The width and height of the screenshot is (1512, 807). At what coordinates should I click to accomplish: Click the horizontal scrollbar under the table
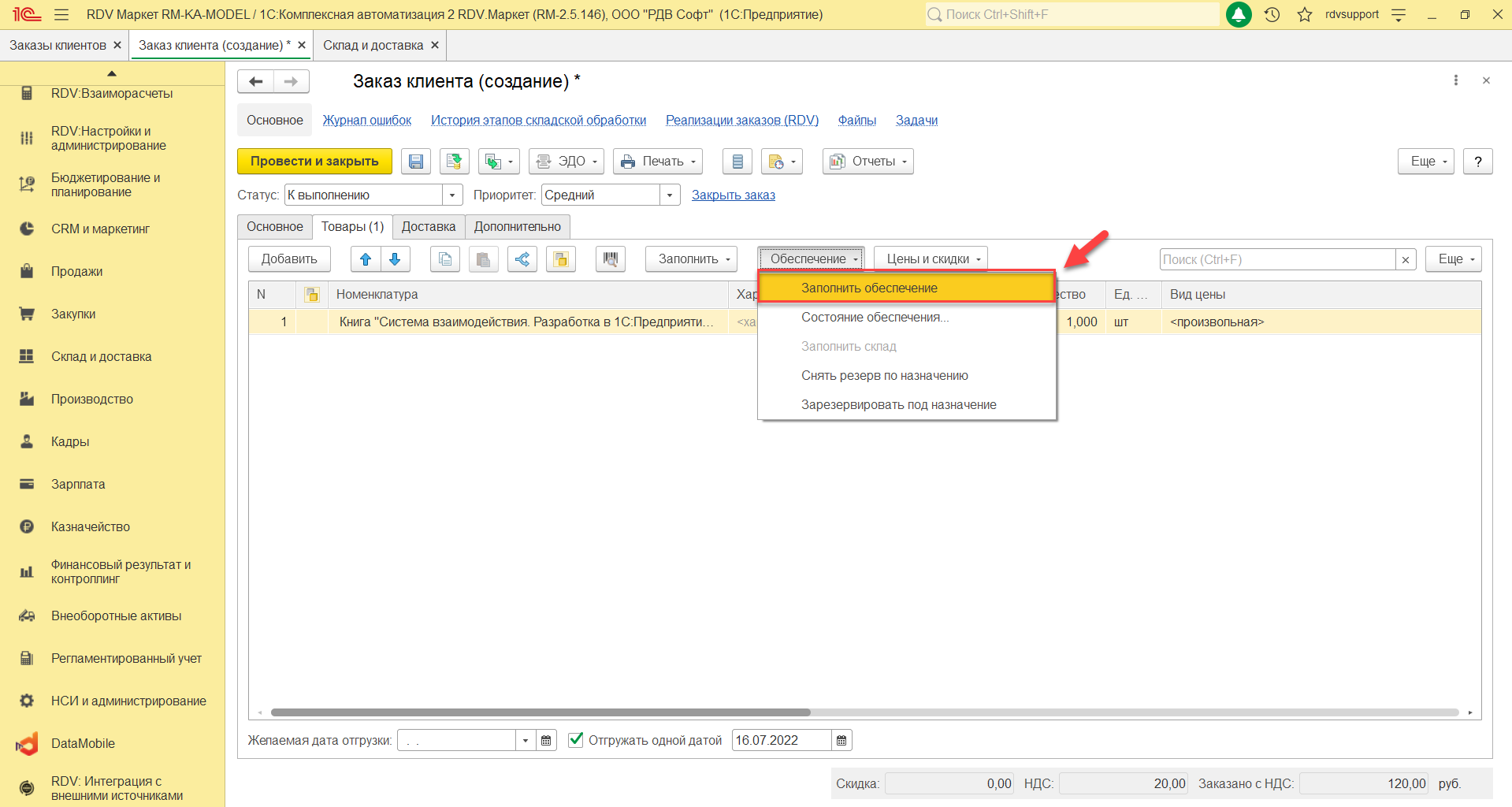pyautogui.click(x=541, y=712)
